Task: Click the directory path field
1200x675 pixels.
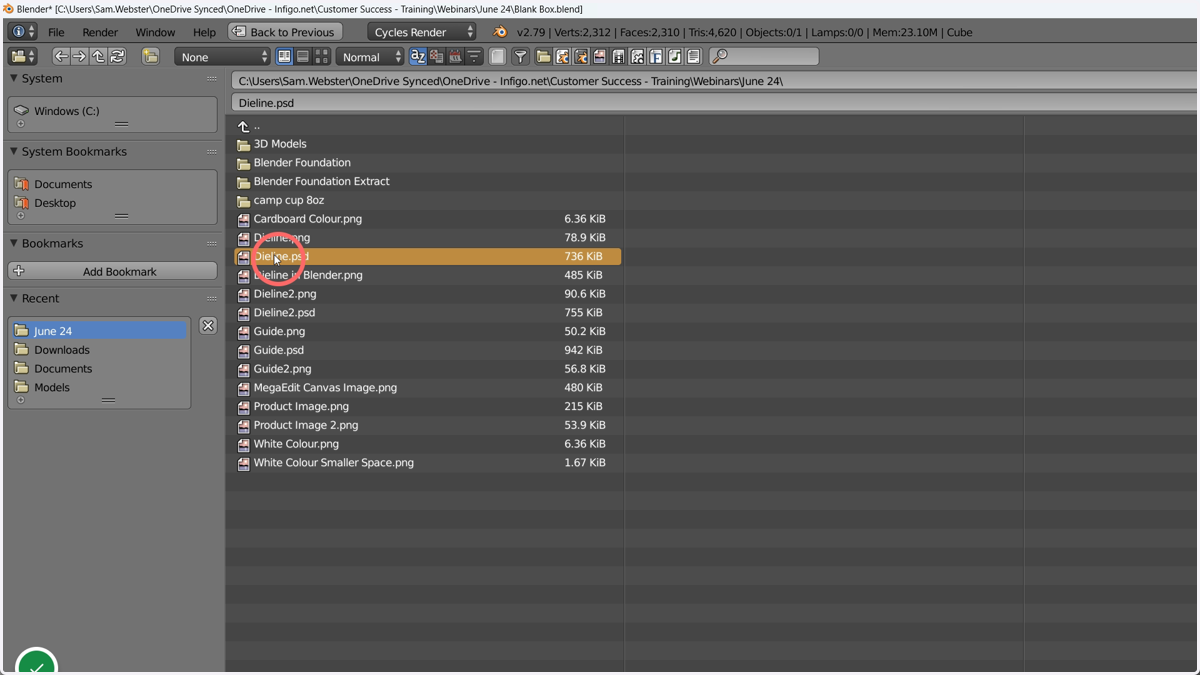Action: tap(714, 81)
